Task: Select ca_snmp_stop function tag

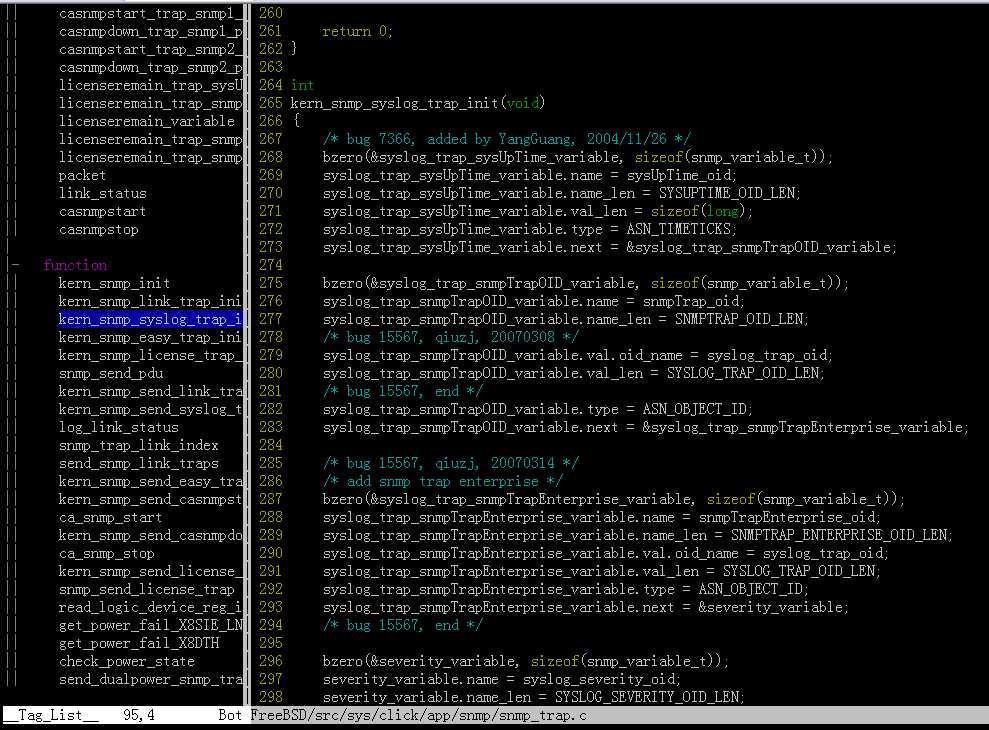Action: (x=107, y=553)
